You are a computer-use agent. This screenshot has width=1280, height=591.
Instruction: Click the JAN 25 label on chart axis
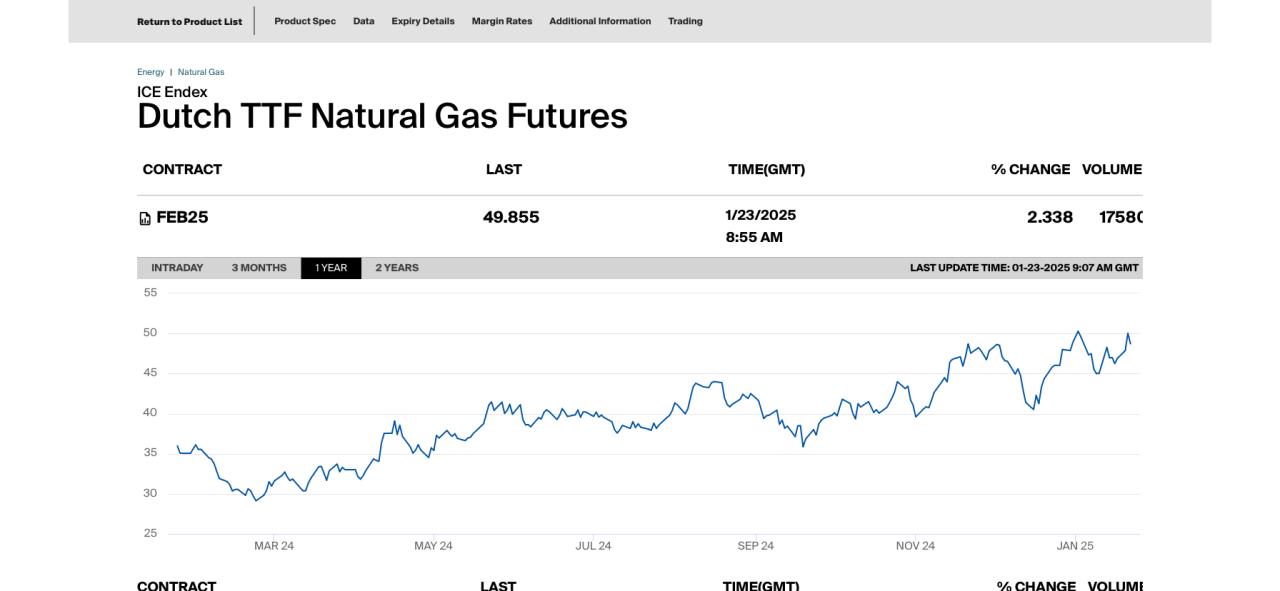point(1075,546)
